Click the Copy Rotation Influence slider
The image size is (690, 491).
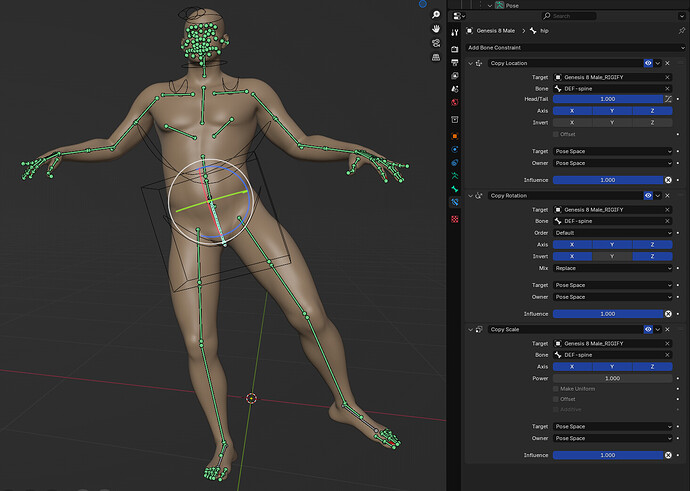(x=608, y=314)
